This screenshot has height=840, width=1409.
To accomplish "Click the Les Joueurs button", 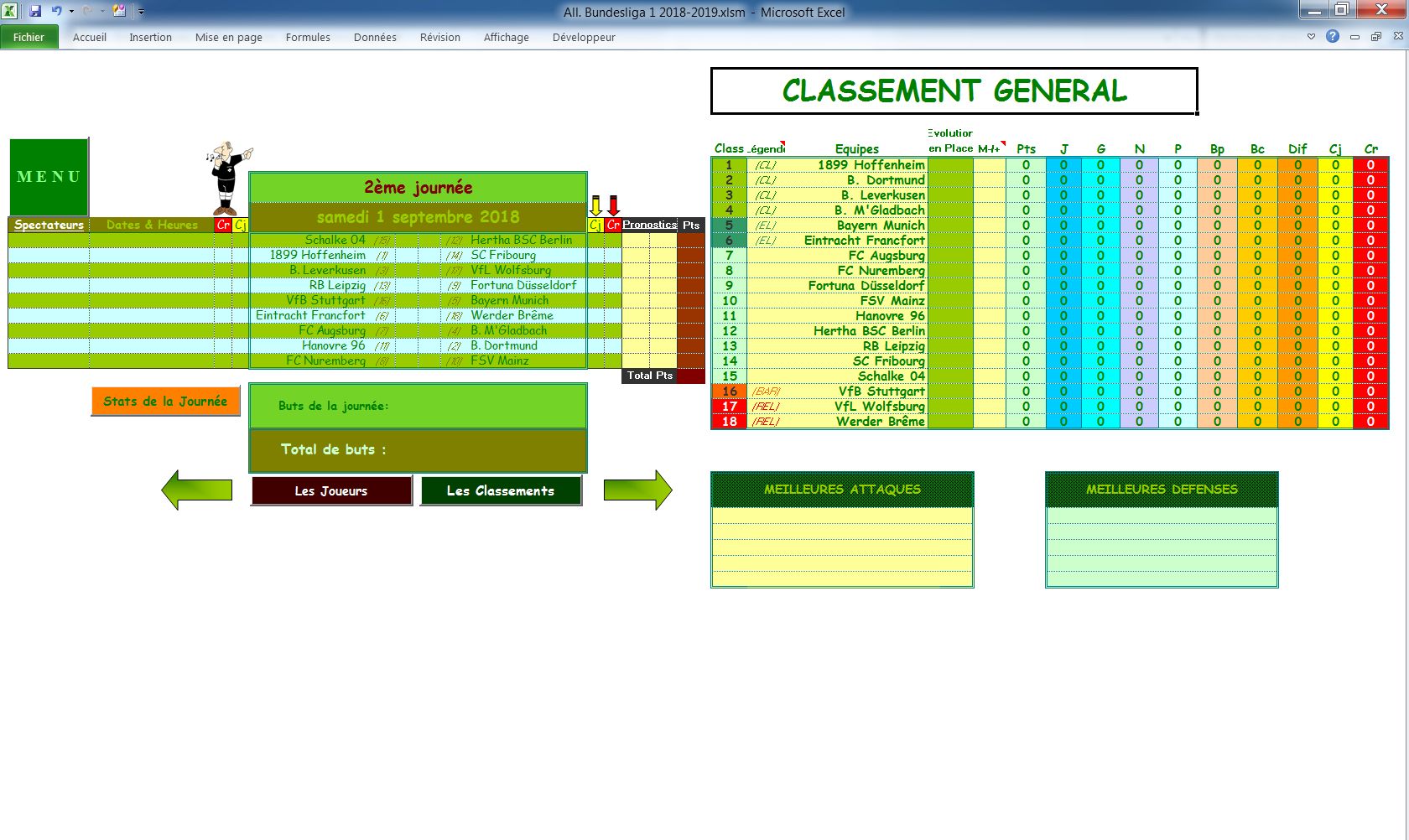I will 331,491.
